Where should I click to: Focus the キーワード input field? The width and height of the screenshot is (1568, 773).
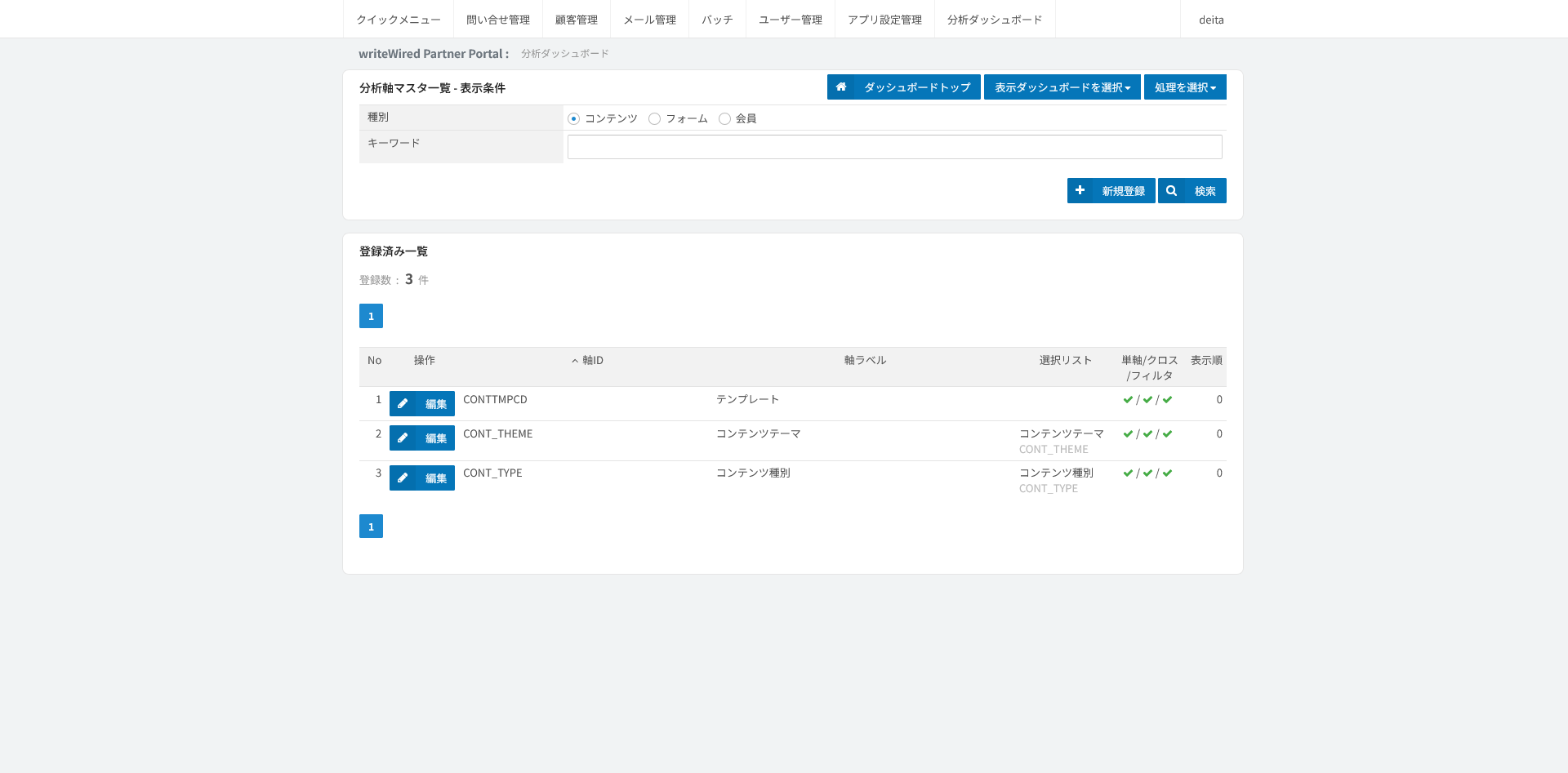click(895, 147)
